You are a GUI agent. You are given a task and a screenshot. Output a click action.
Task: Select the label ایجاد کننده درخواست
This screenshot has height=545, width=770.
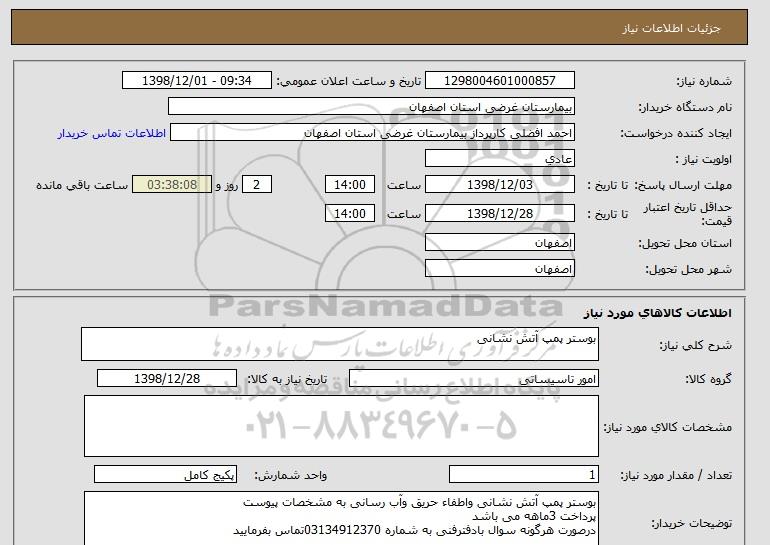pyautogui.click(x=676, y=133)
